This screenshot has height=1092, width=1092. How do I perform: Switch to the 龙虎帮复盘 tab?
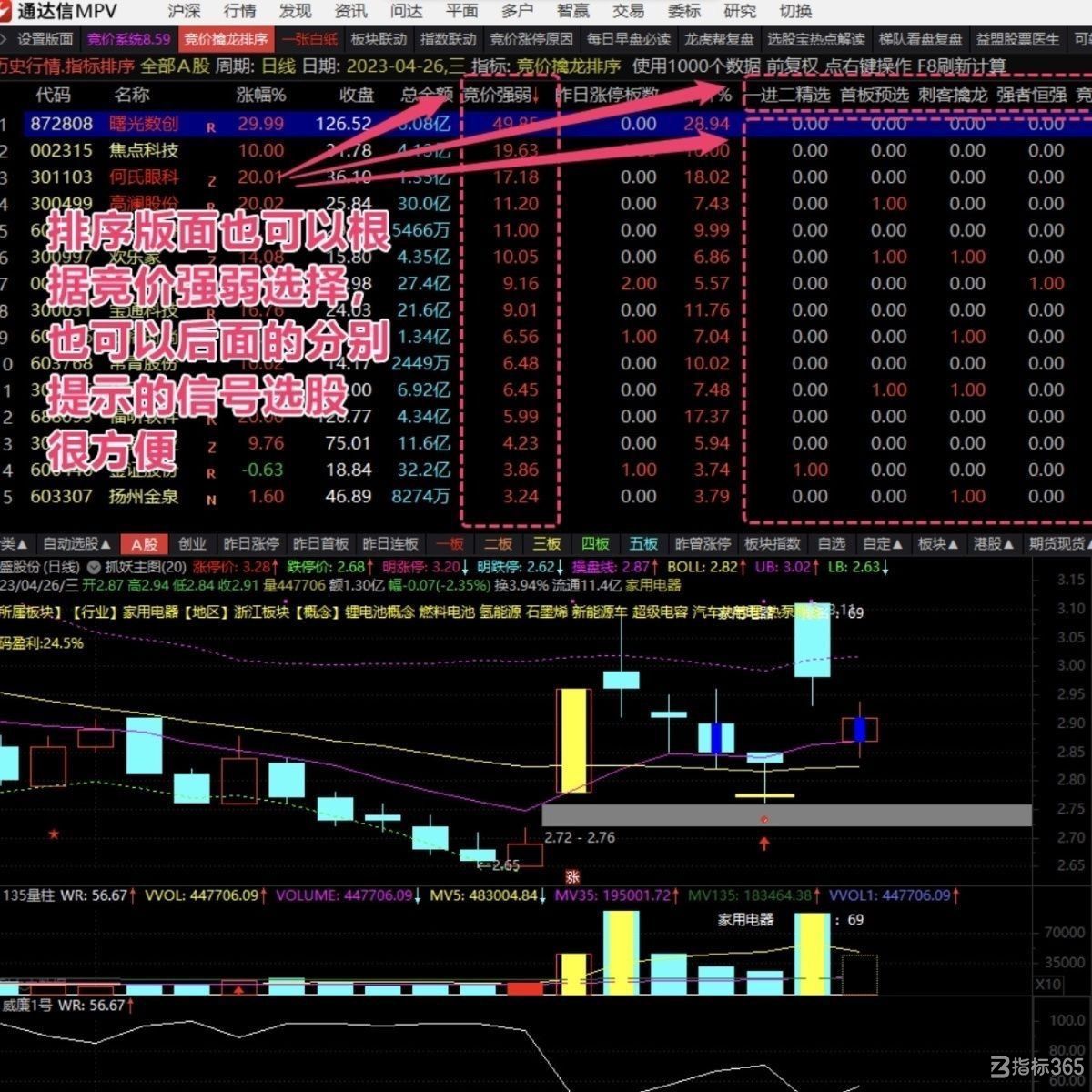pos(719,39)
